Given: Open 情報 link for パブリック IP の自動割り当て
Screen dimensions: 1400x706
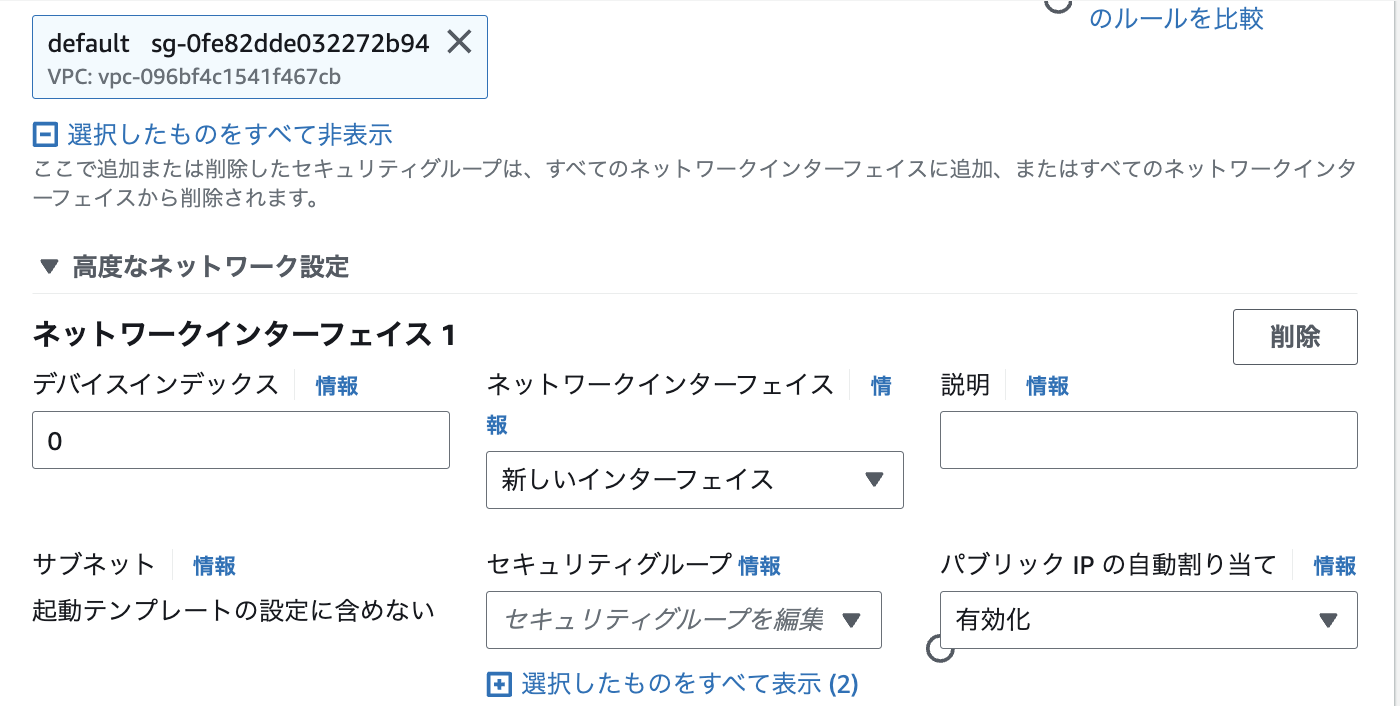Looking at the screenshot, I should coord(1335,566).
